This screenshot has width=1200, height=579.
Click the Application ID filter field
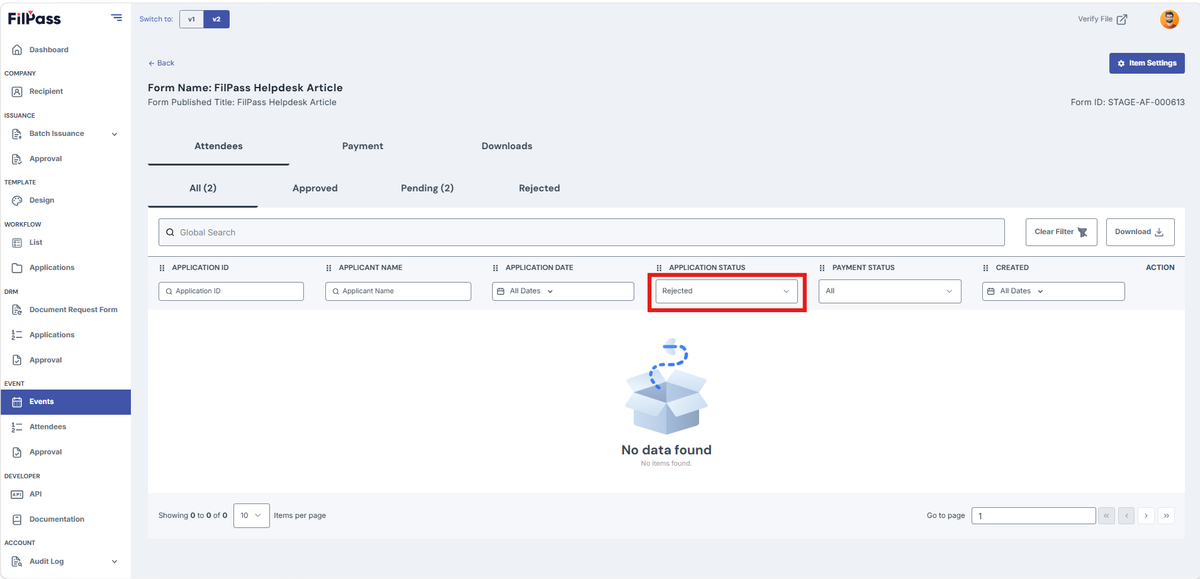231,291
